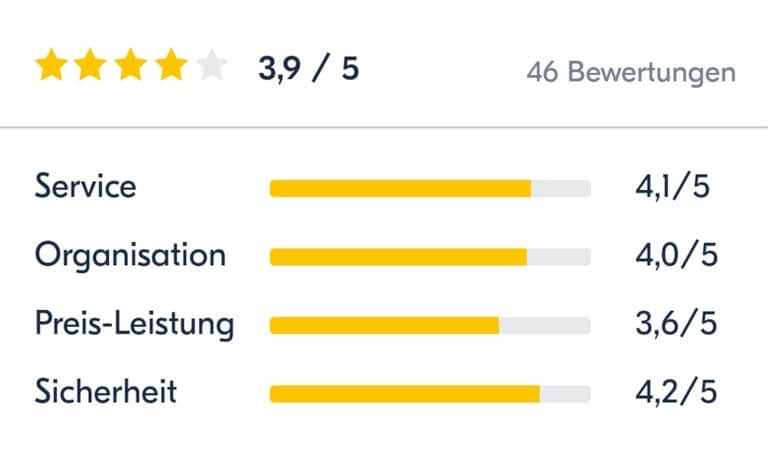Screen dimensions: 768x454
Task: Click the first yellow rating star
Action: (x=51, y=64)
